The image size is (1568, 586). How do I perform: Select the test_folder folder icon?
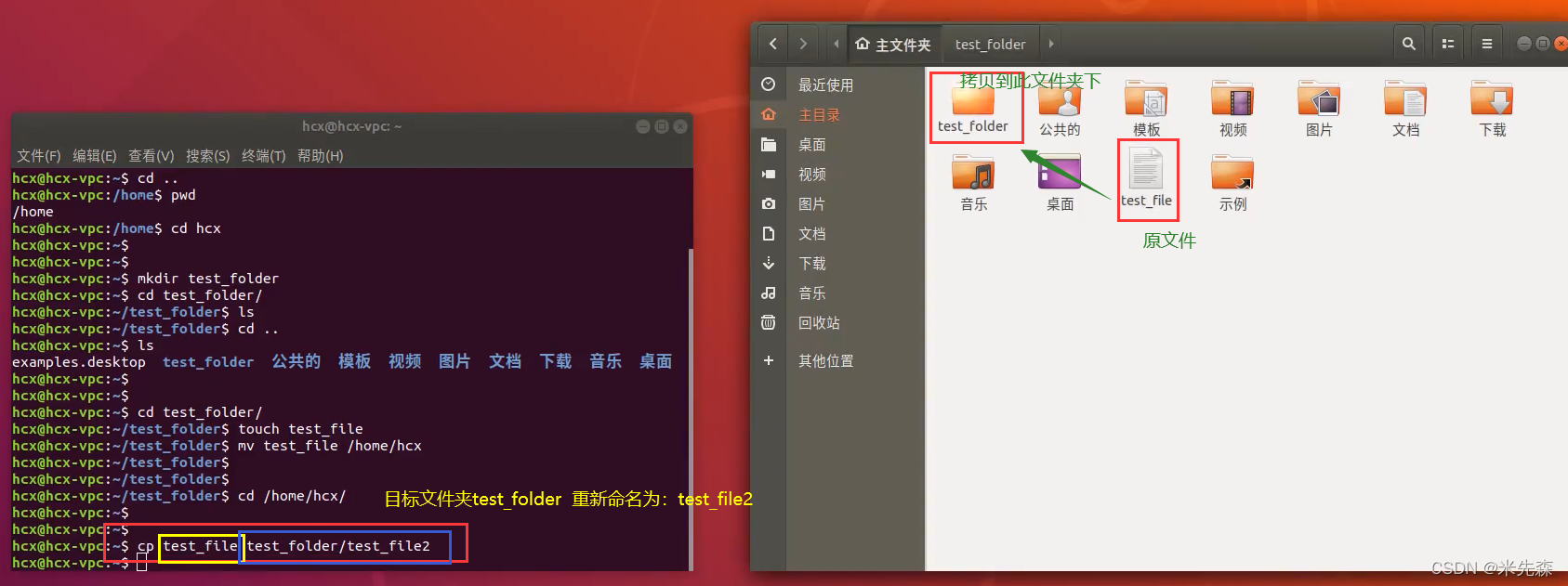pos(973,98)
